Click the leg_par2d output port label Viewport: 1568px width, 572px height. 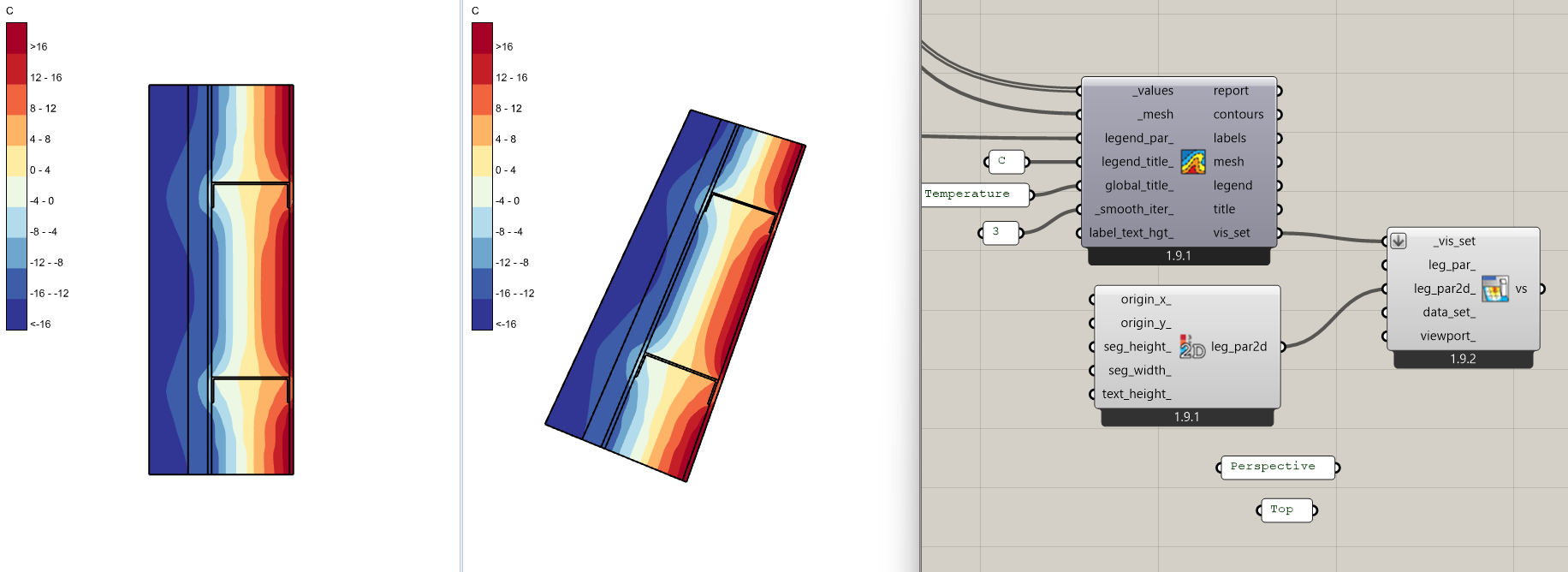tap(1238, 347)
